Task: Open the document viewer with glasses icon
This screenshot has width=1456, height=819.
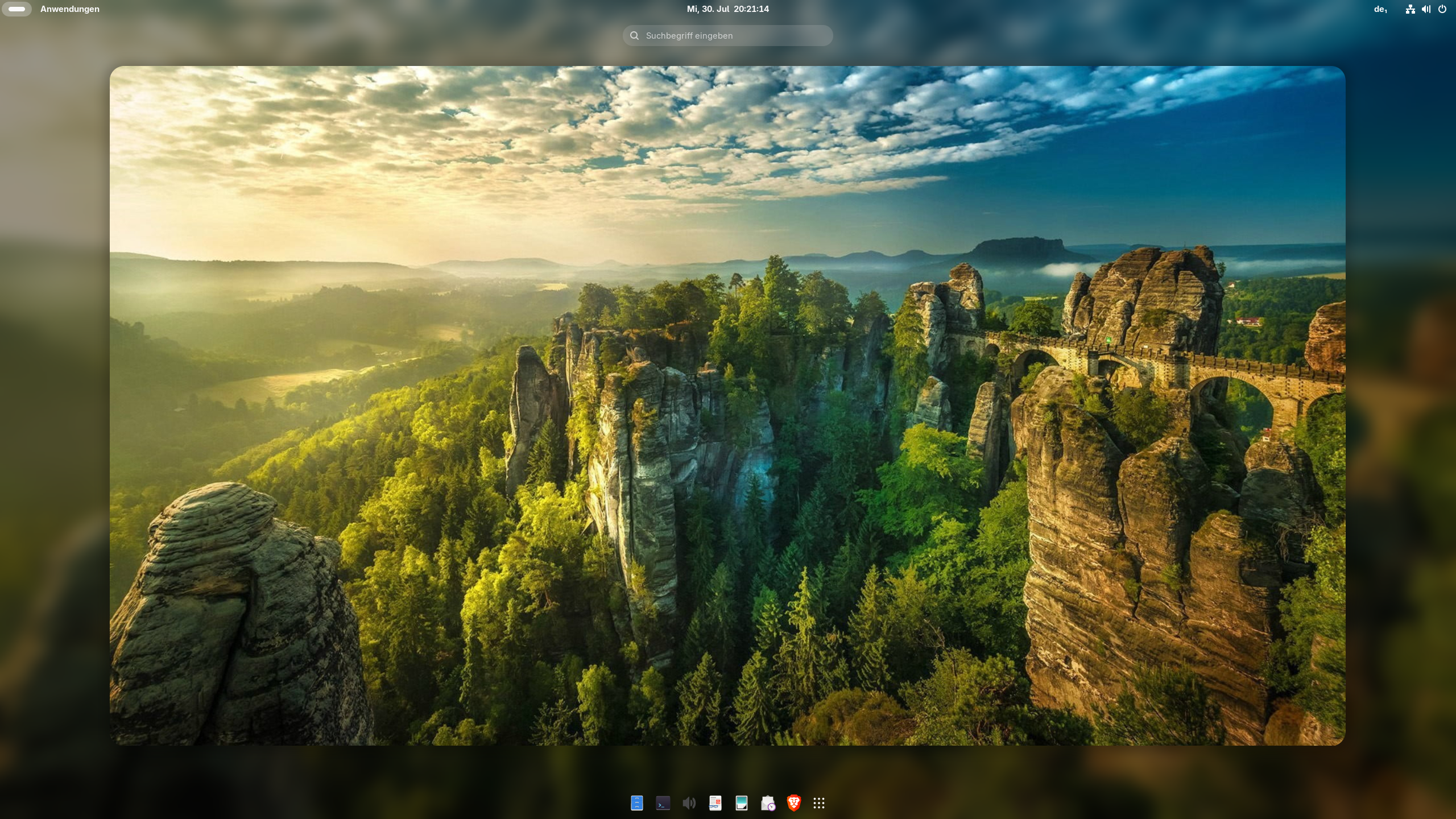Action: 715,803
